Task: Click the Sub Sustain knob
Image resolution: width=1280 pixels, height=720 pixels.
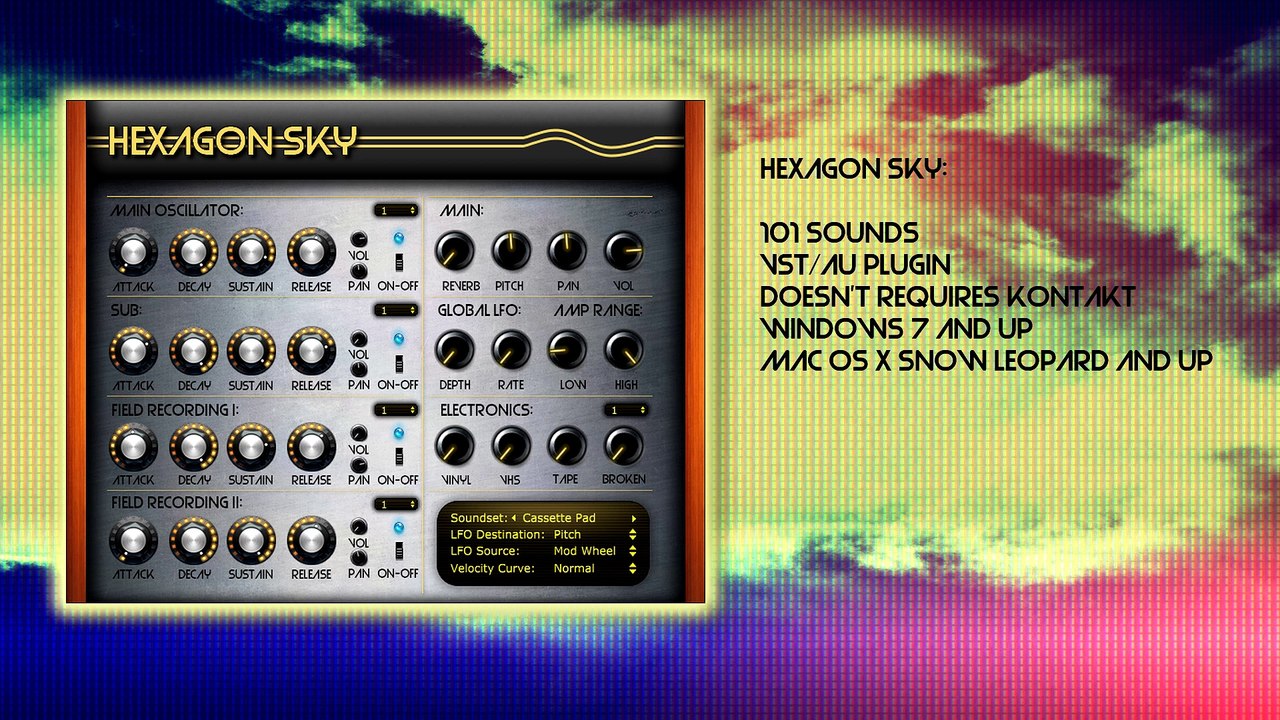Action: click(x=251, y=352)
